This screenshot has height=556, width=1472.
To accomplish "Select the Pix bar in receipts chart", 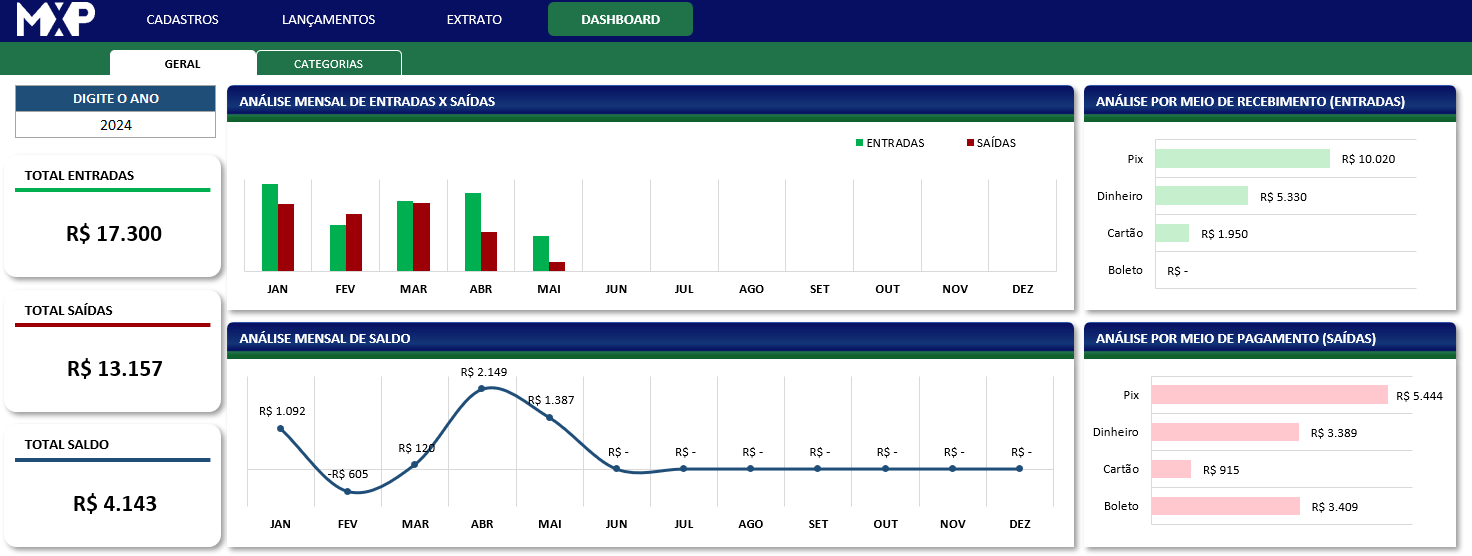I will [x=1242, y=158].
